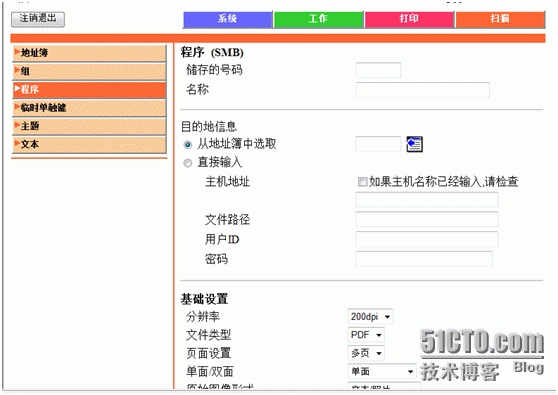The height and width of the screenshot is (395, 558).
Task: Open the 页面设置 多页 dropdown
Action: [366, 353]
